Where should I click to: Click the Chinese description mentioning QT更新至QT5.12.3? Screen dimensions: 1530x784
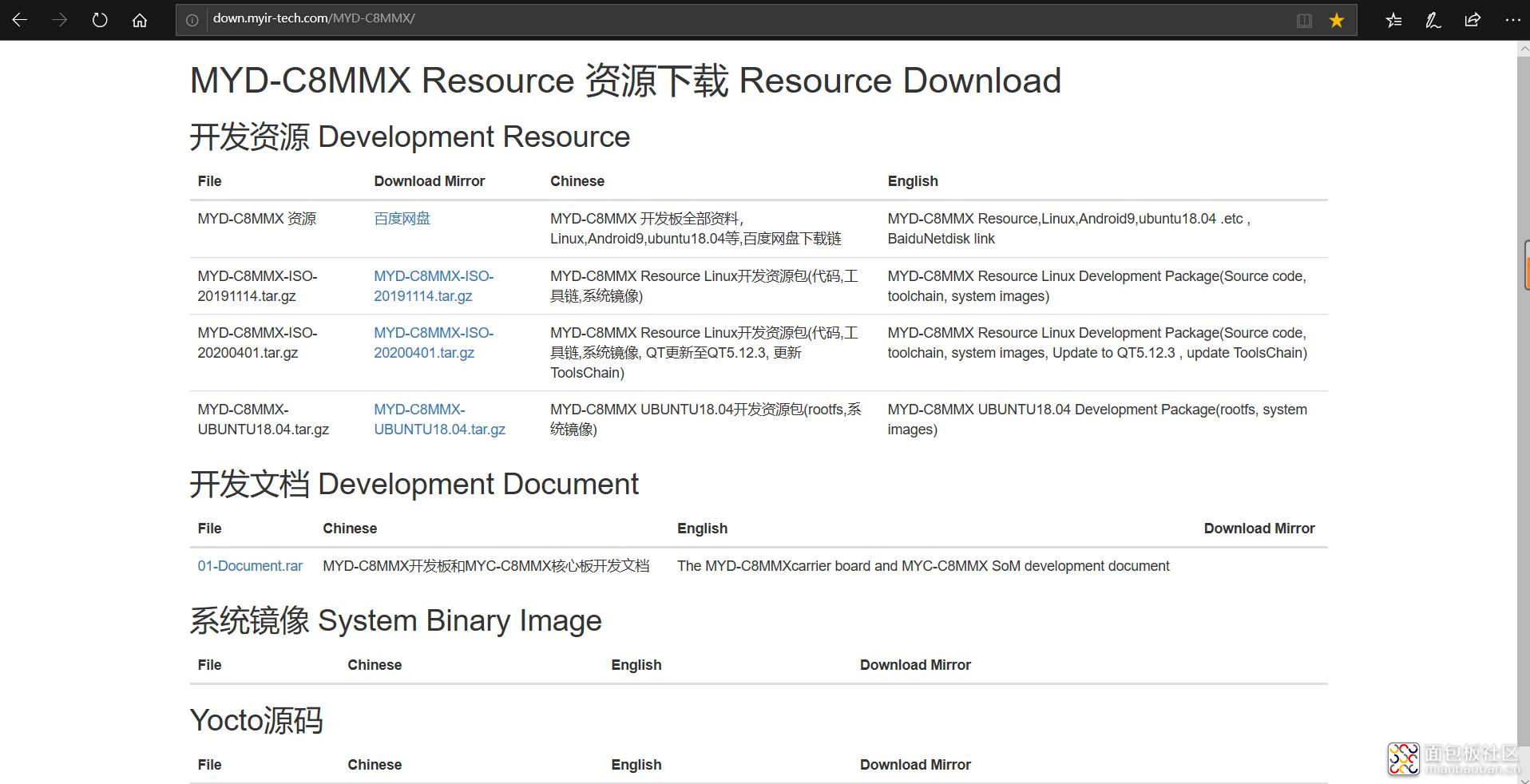pos(704,352)
